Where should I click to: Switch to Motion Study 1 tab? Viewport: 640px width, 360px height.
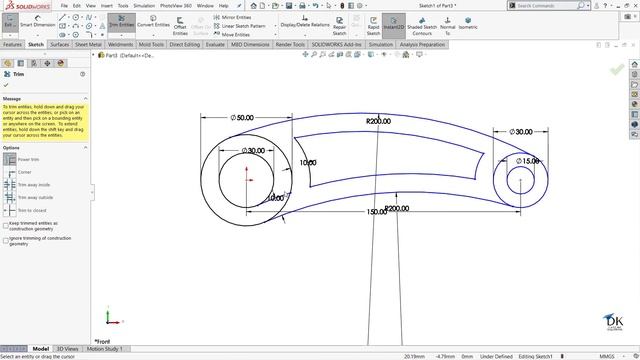(104, 349)
